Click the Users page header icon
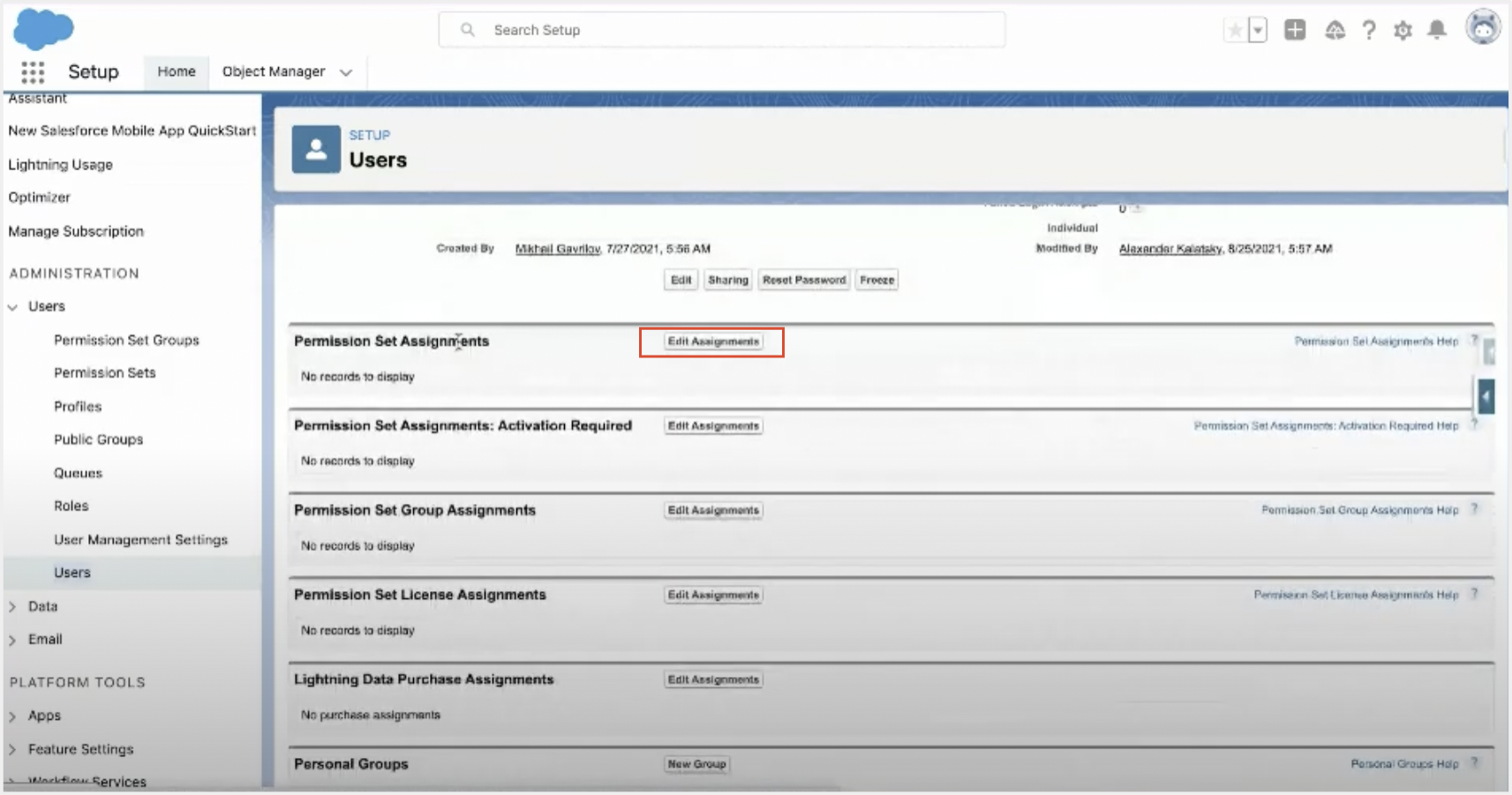The width and height of the screenshot is (1512, 795). [x=316, y=149]
